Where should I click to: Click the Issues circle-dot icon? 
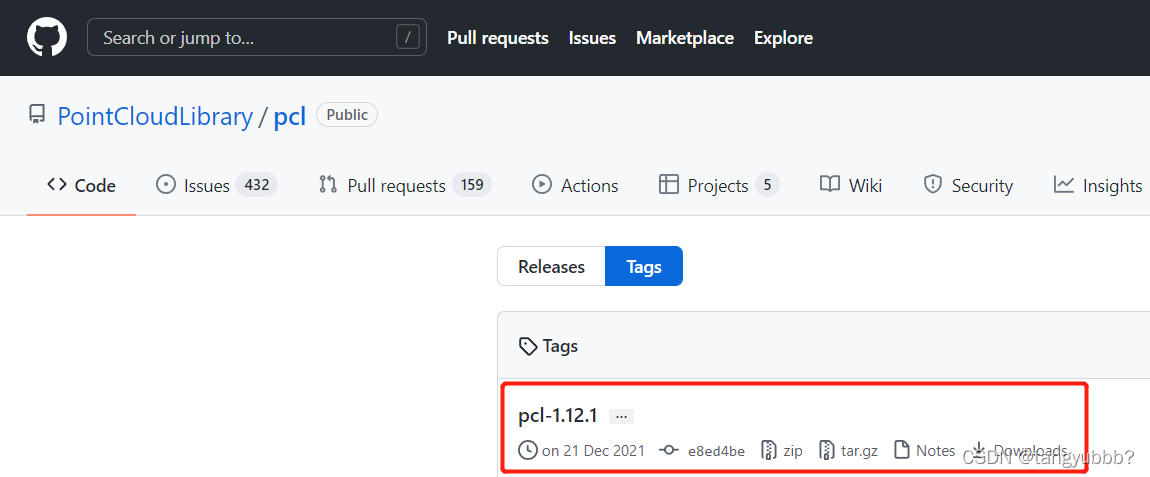(x=166, y=184)
